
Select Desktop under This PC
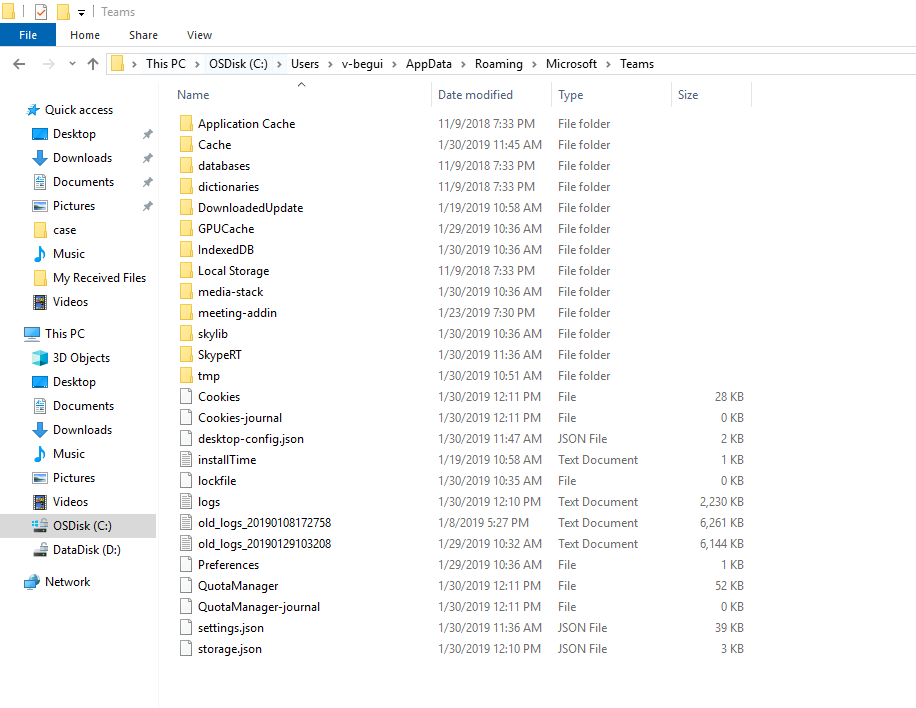pos(74,382)
